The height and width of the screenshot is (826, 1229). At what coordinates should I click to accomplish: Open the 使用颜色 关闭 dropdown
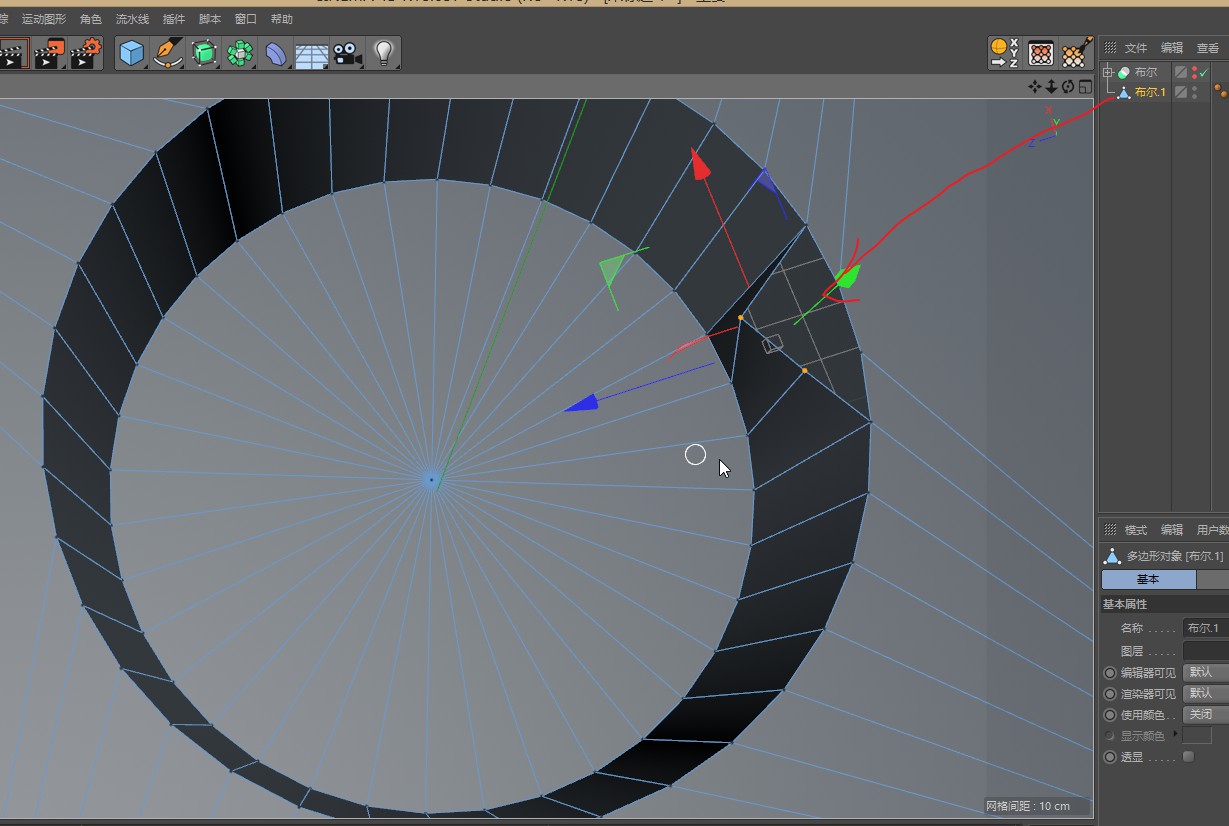1205,714
